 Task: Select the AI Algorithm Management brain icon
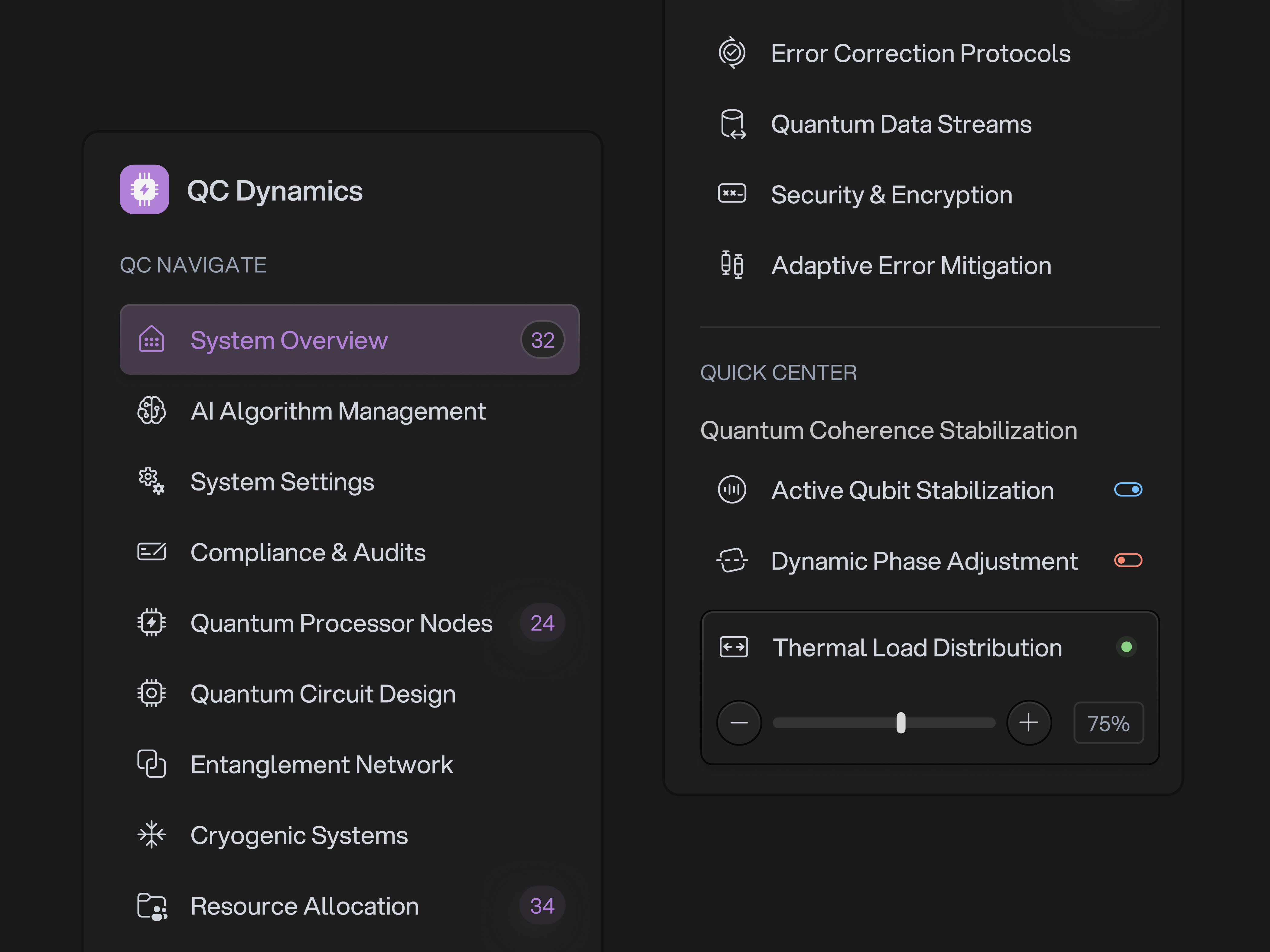[x=151, y=411]
